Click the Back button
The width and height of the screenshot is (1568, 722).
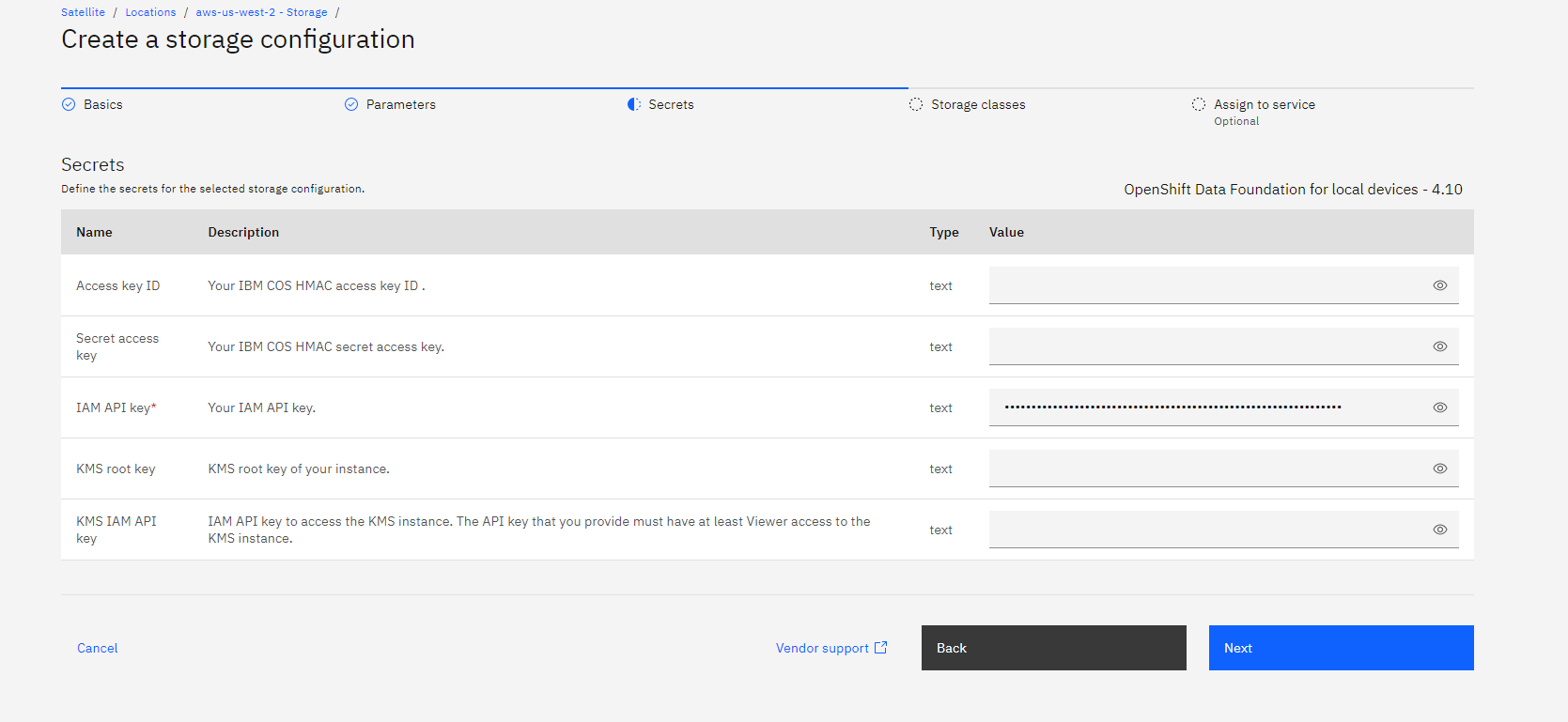coord(1053,648)
